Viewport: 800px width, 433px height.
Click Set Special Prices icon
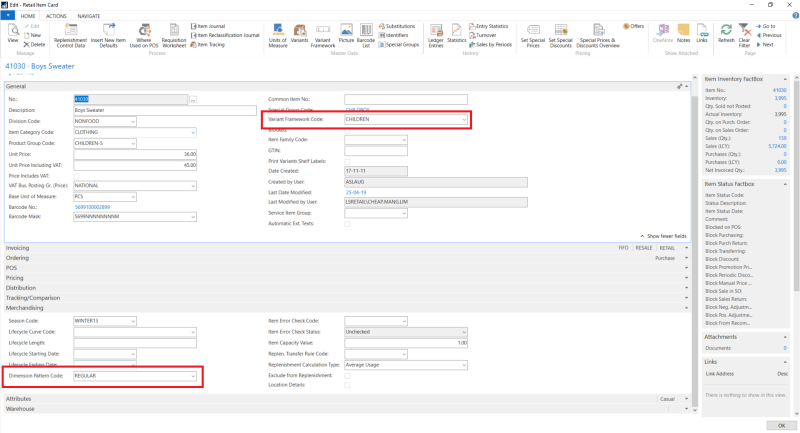(x=530, y=37)
